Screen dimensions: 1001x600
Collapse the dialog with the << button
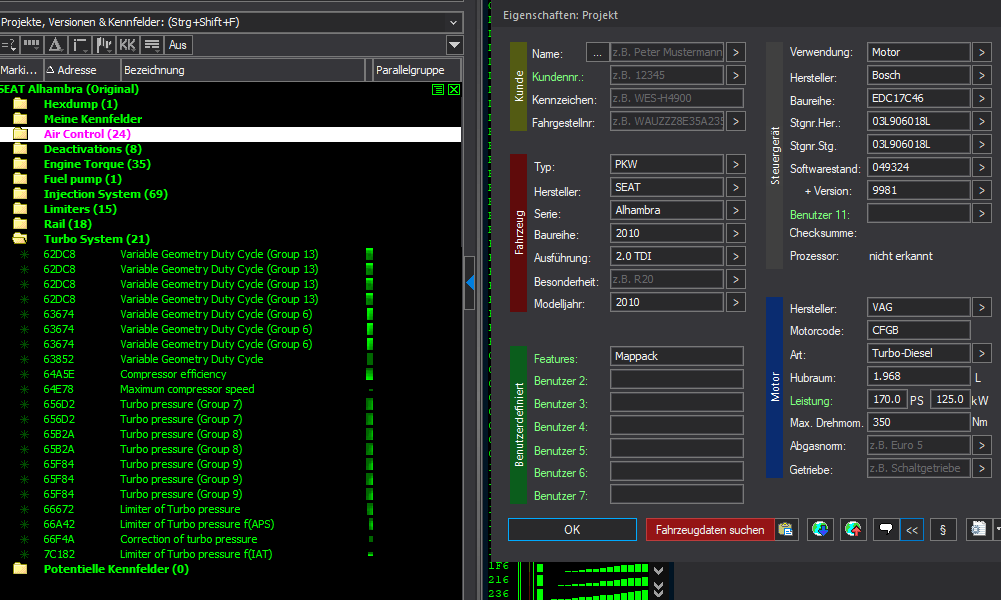click(x=912, y=530)
